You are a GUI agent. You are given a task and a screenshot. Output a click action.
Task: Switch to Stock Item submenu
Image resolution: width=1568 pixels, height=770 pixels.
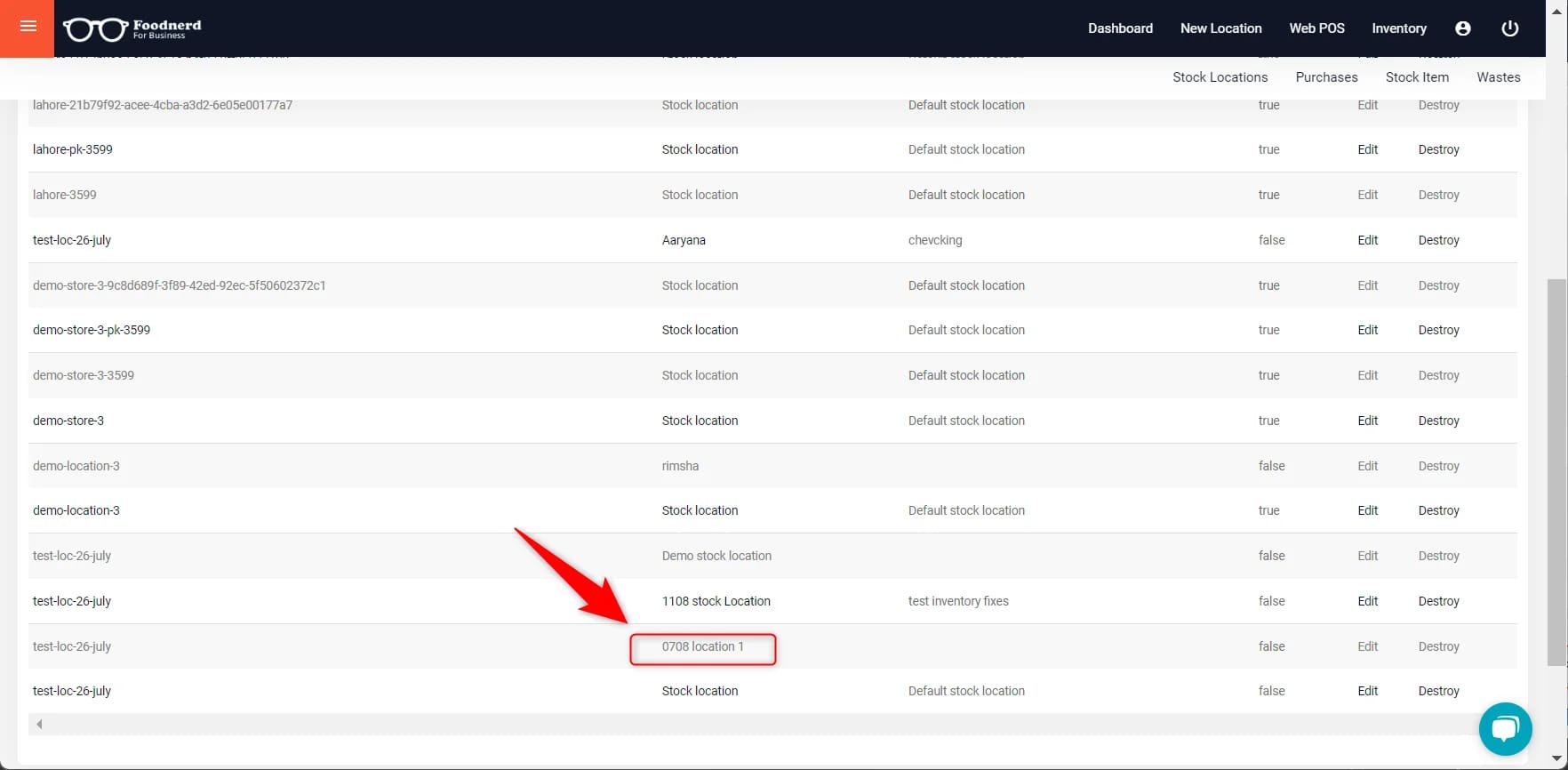point(1417,77)
